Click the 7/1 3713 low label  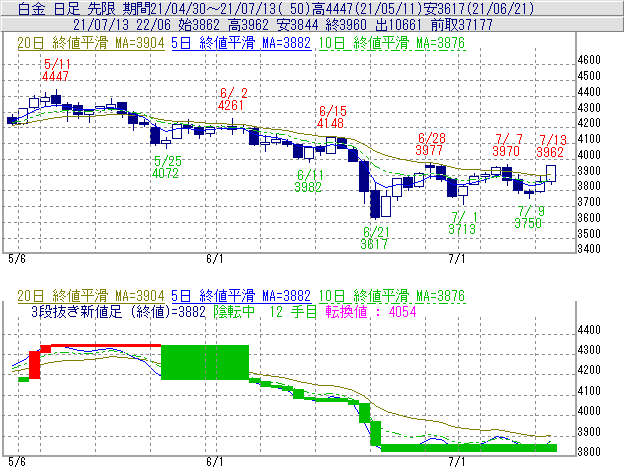point(462,223)
